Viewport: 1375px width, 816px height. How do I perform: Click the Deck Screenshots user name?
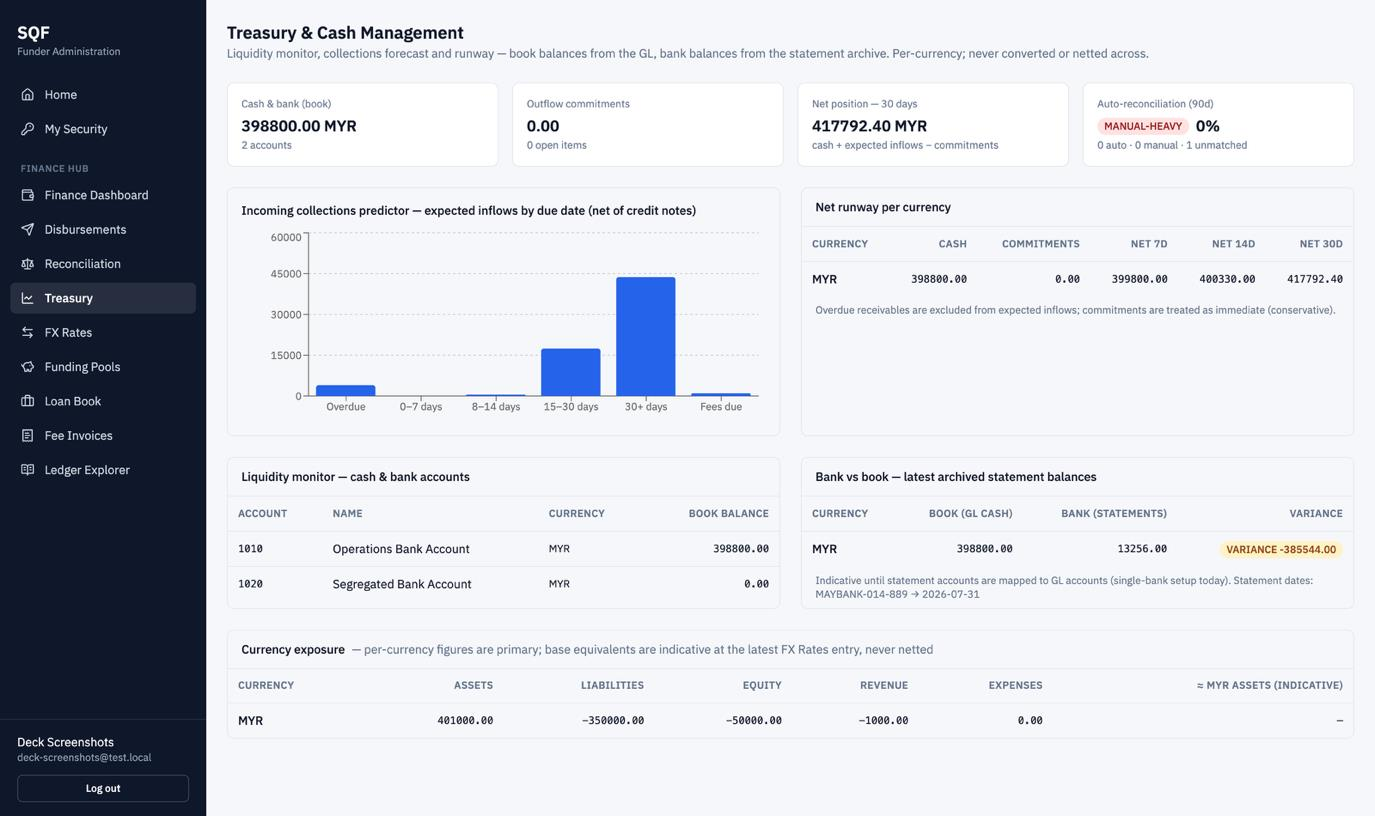click(65, 742)
